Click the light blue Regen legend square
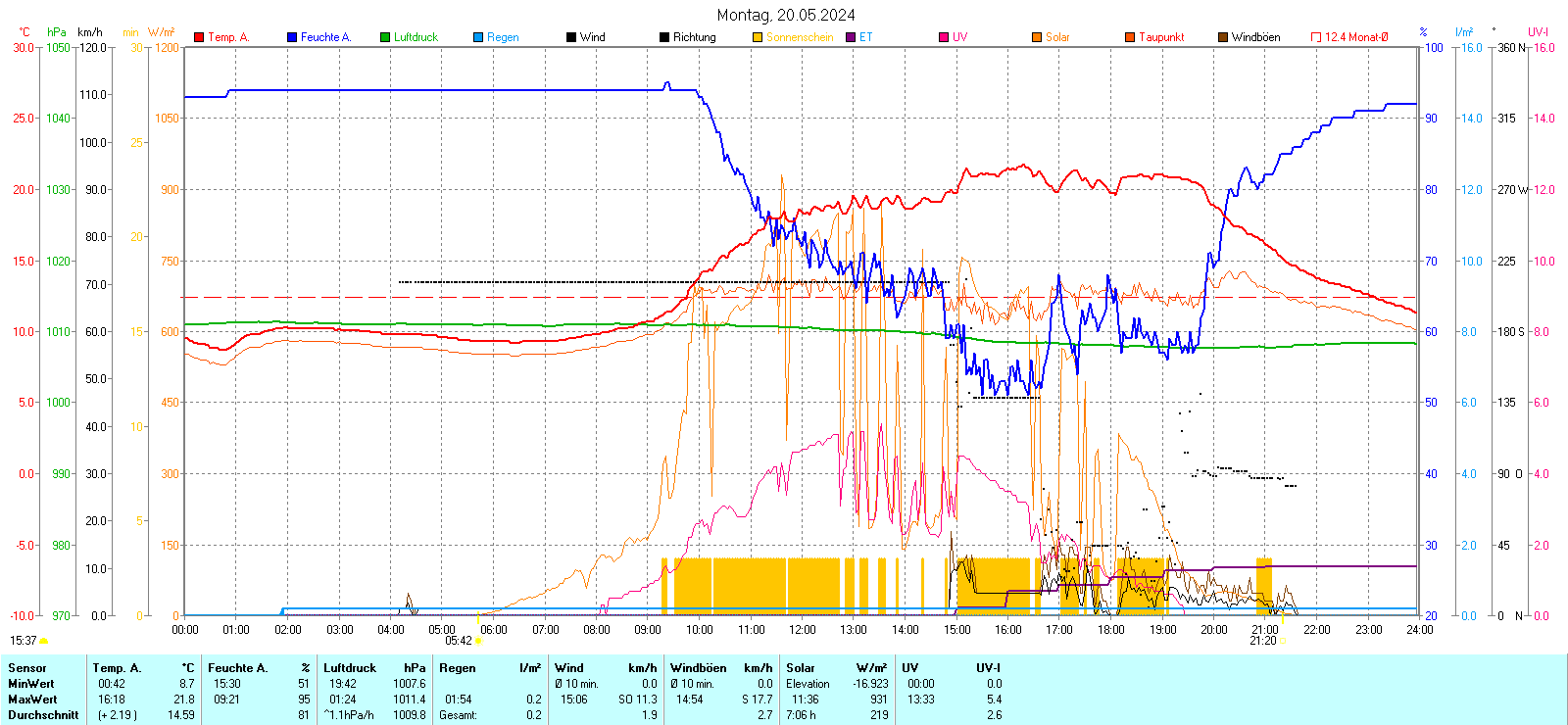1568x725 pixels. point(478,37)
